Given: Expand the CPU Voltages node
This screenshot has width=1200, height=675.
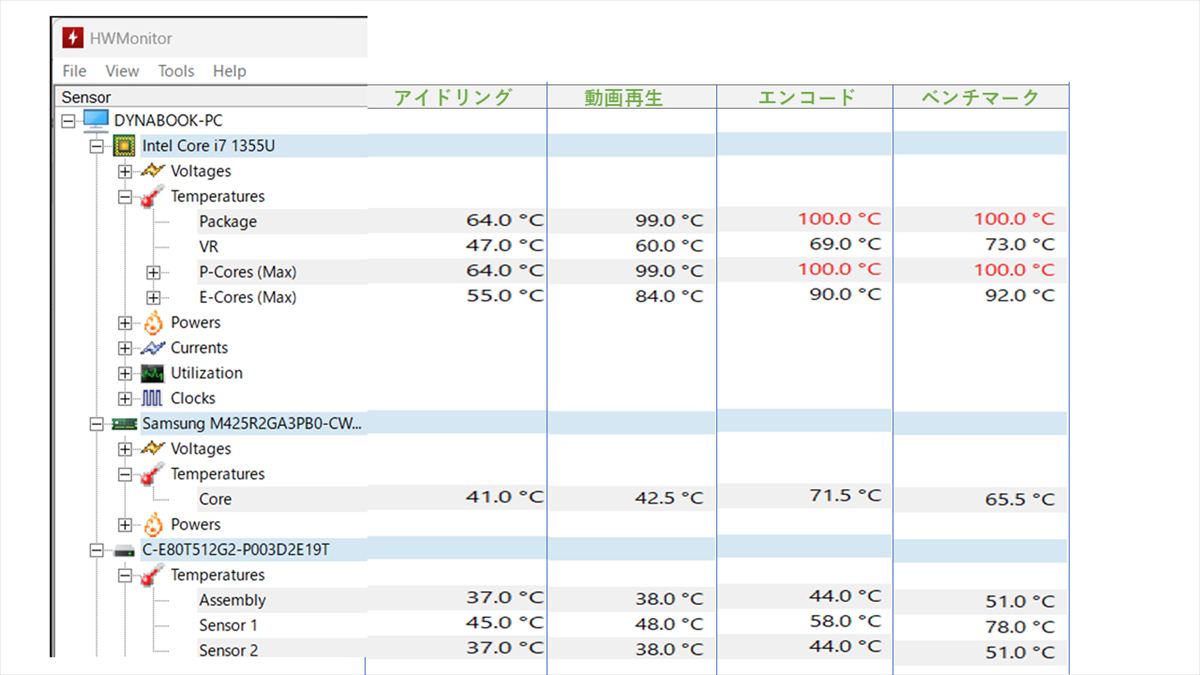Looking at the screenshot, I should click(125, 171).
